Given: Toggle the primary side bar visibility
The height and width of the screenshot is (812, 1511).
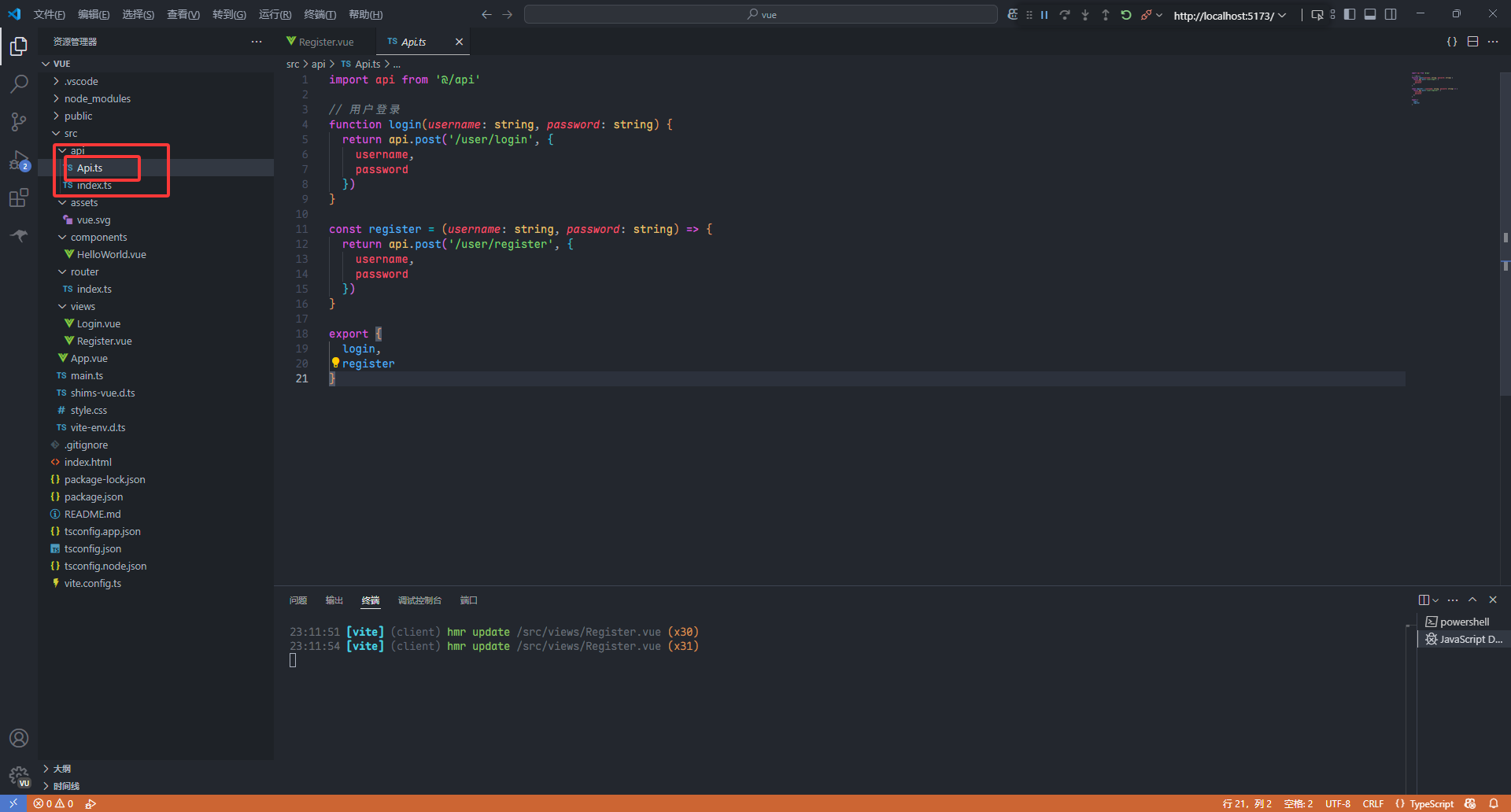Looking at the screenshot, I should [x=1350, y=15].
